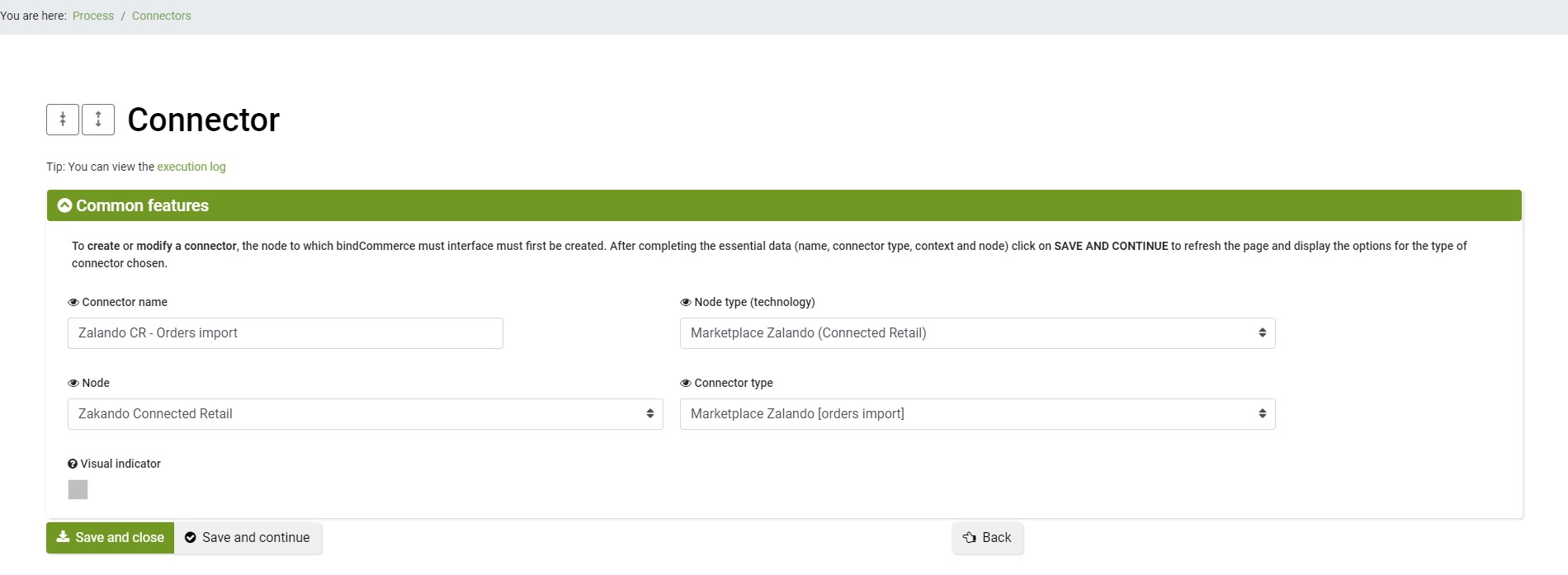Click the eye icon beside Connector name
This screenshot has height=575, width=1568.
pos(73,303)
